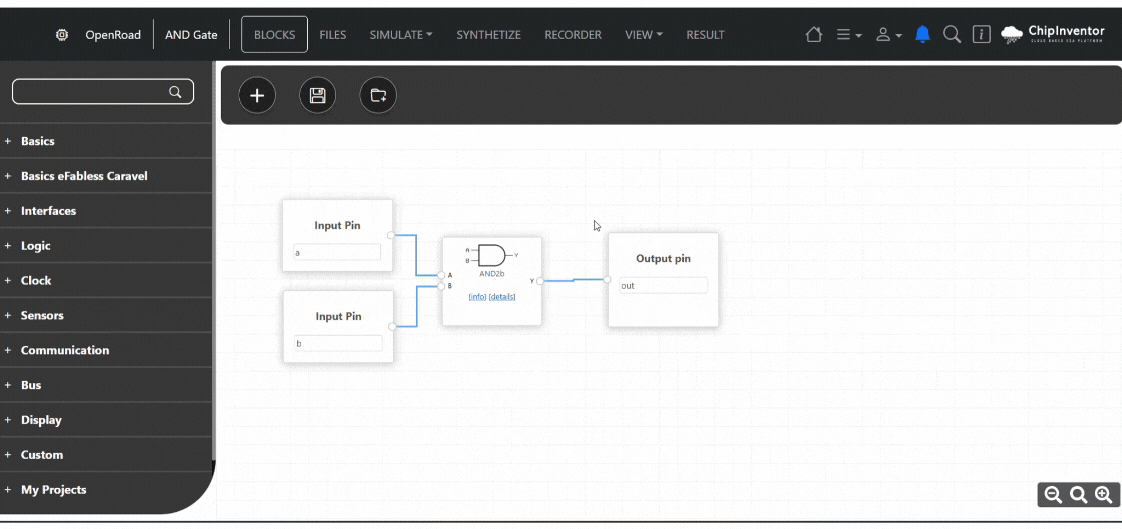Check the blue notifications bell
This screenshot has height=529, width=1122.
(923, 34)
